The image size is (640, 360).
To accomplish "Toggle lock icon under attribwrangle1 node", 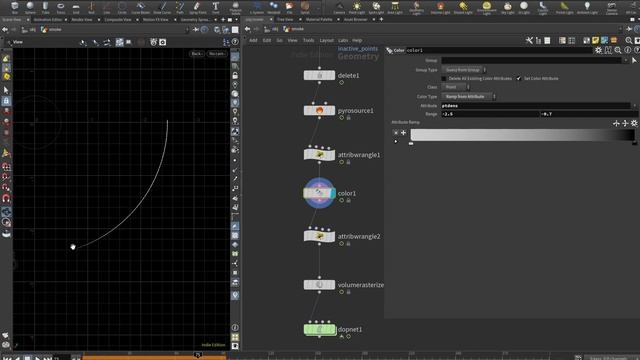I will [349, 162].
